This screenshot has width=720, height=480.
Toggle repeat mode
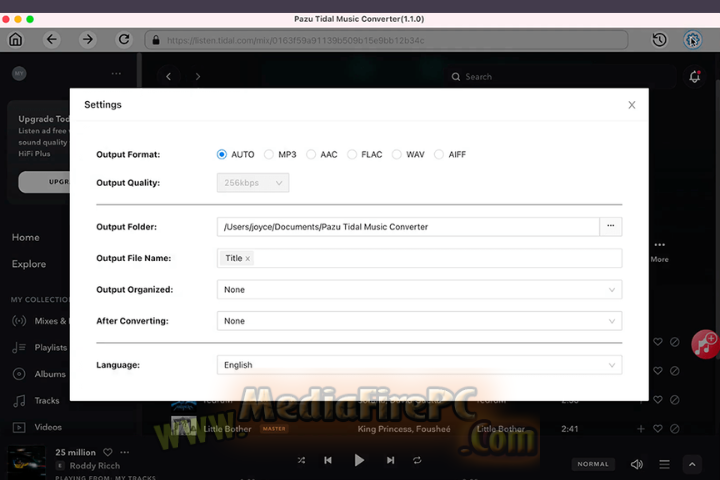417,460
